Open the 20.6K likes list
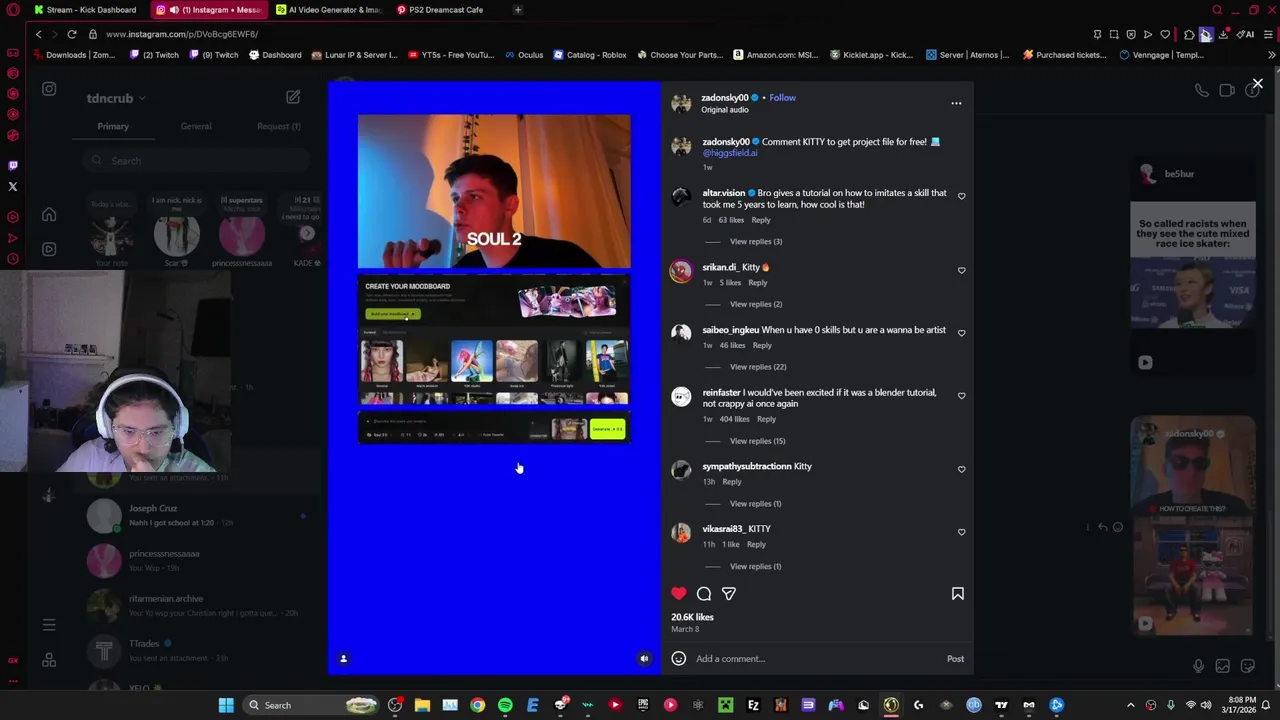The width and height of the screenshot is (1280, 720). (x=692, y=617)
